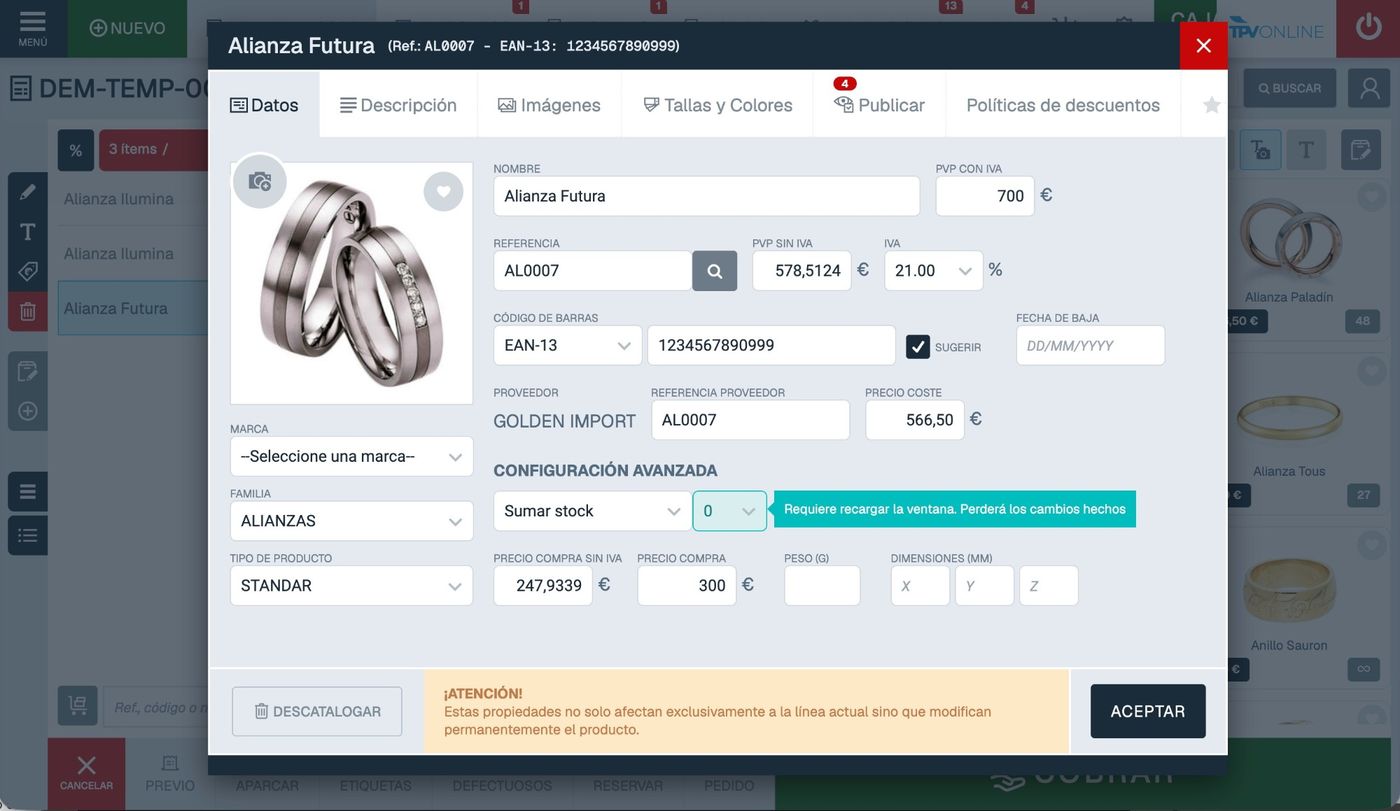Click the reference search magnifier button
The height and width of the screenshot is (811, 1400).
[715, 271]
